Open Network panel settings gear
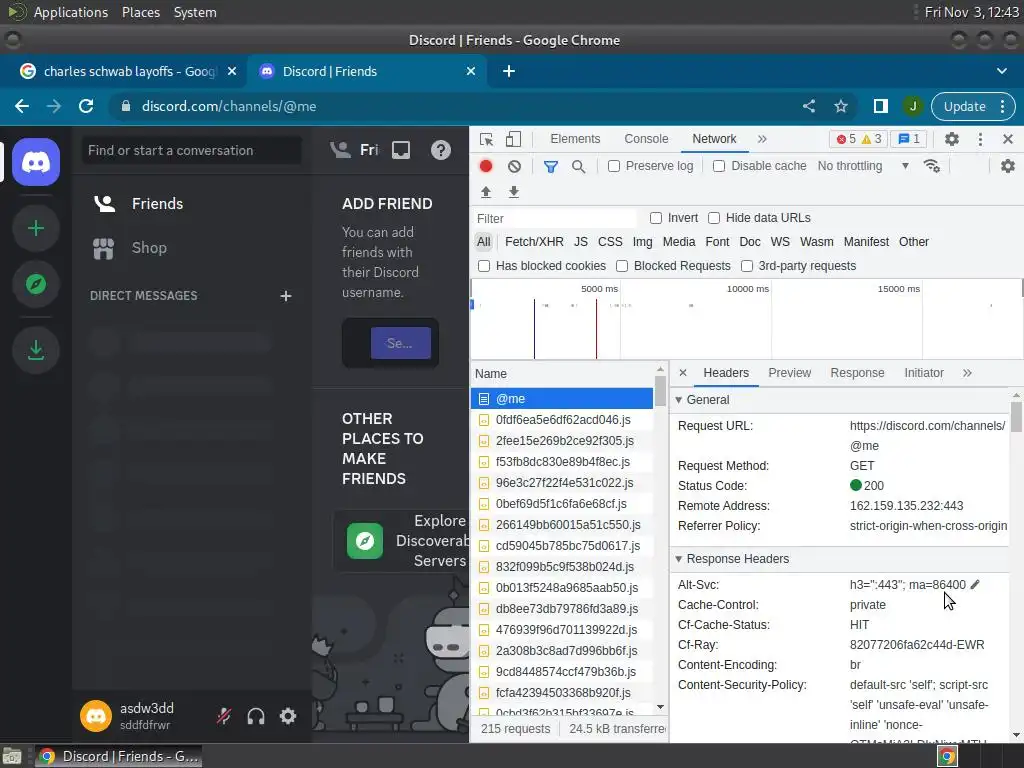 tap(1008, 166)
